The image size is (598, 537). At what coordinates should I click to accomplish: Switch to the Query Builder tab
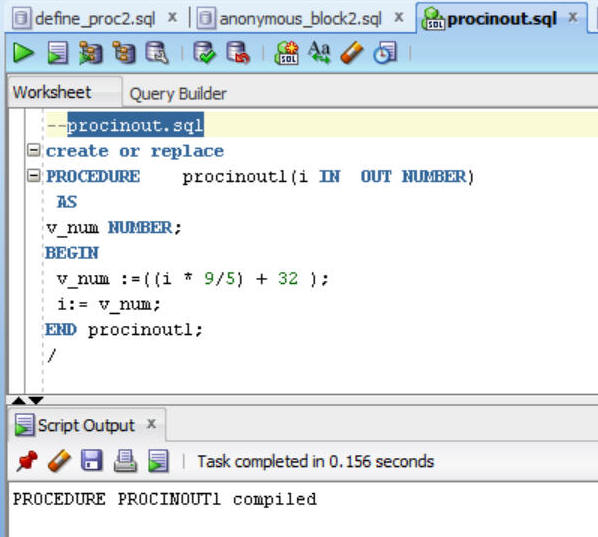point(178,94)
